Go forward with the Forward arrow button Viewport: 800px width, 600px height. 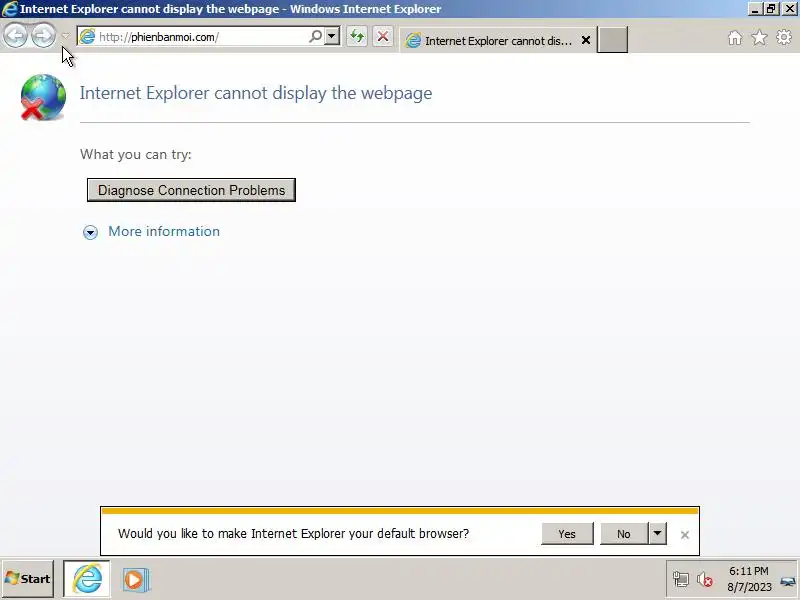click(43, 36)
